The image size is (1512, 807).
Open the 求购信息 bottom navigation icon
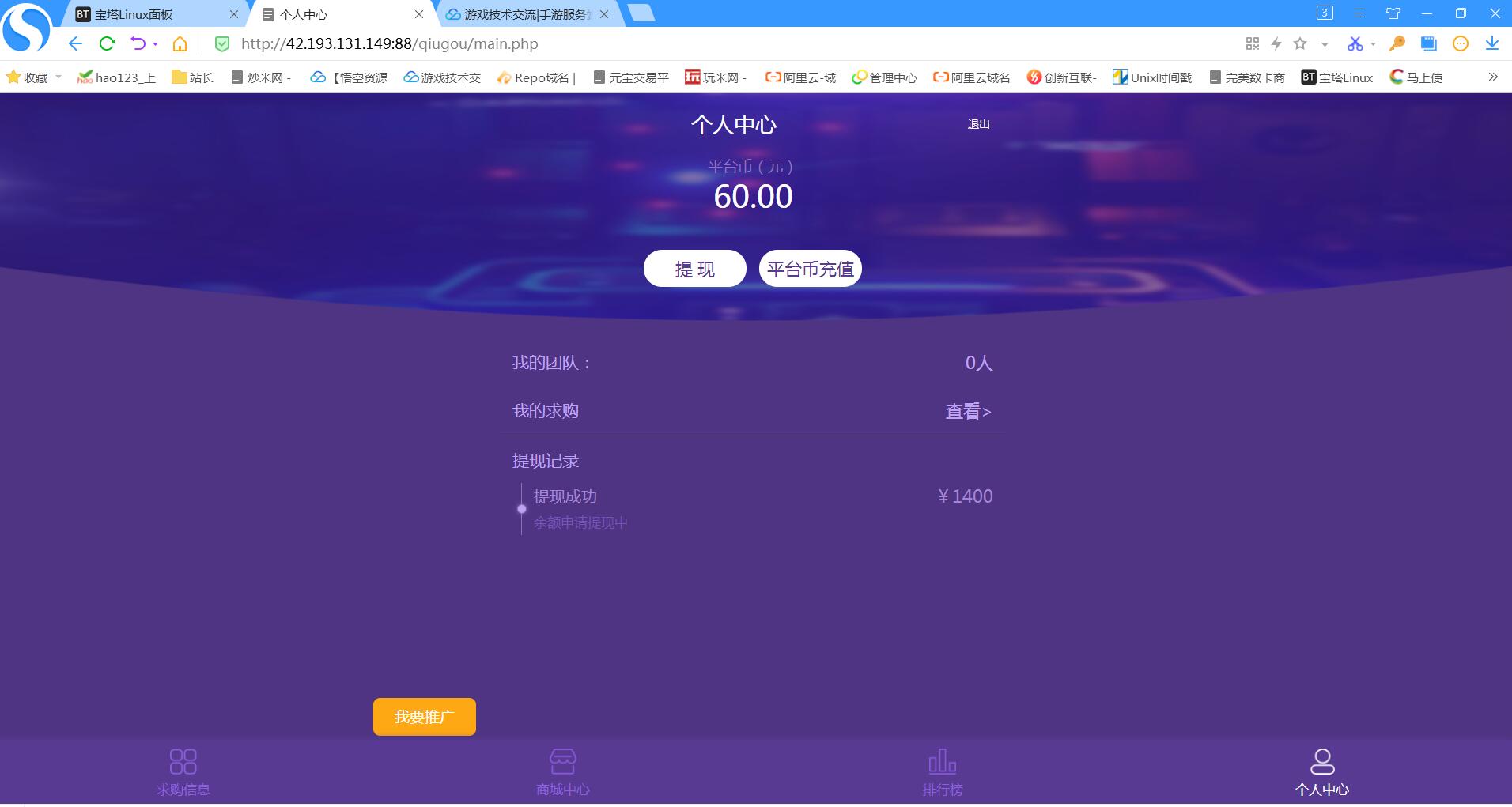tap(183, 762)
